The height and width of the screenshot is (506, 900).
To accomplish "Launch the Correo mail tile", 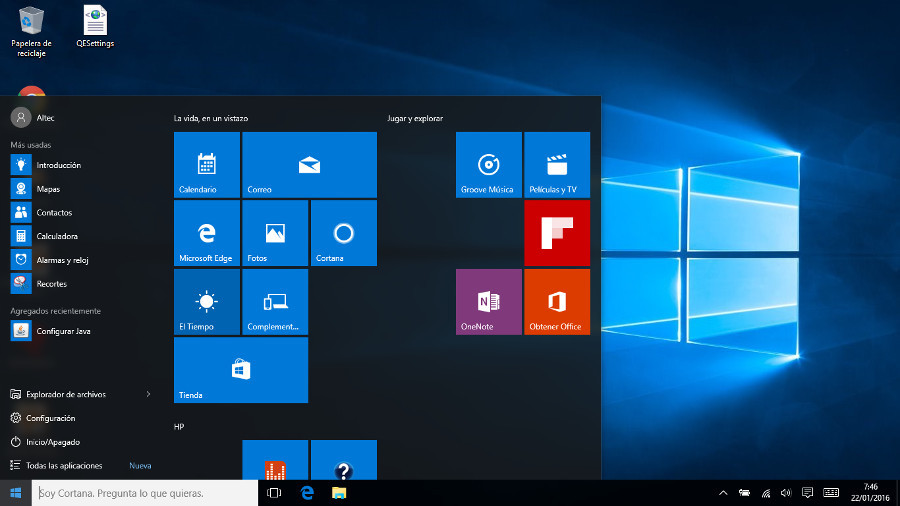I will click(x=309, y=165).
